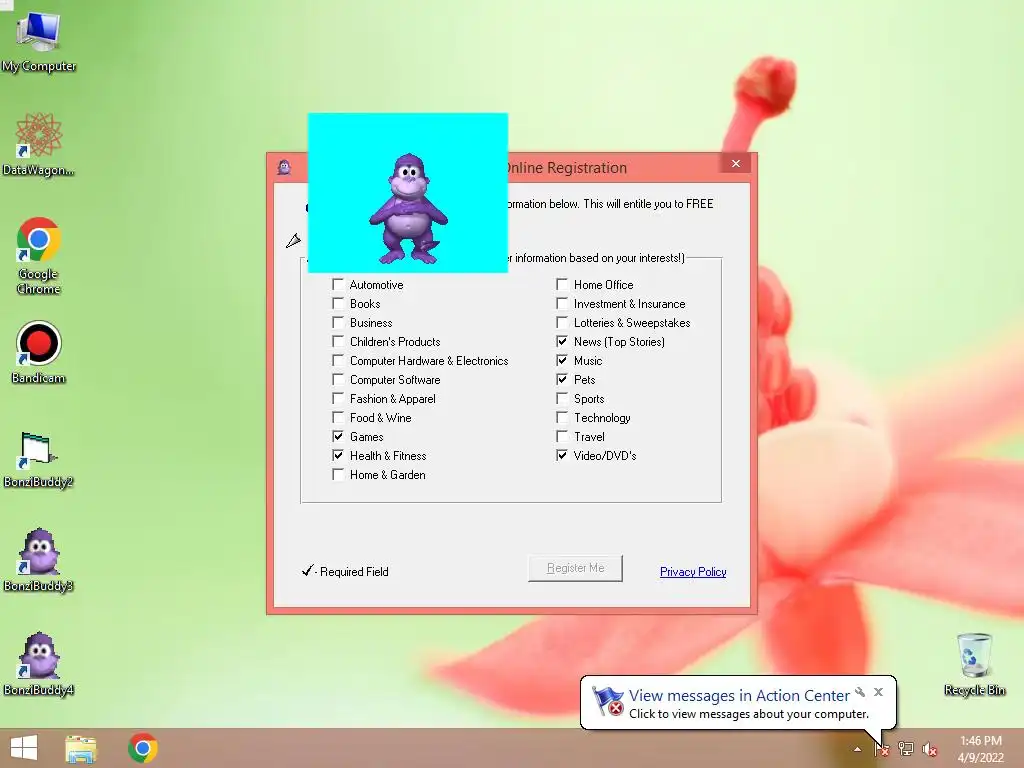Image resolution: width=1024 pixels, height=768 pixels.
Task: Click the purple Bonzi gorilla character
Action: (x=408, y=209)
